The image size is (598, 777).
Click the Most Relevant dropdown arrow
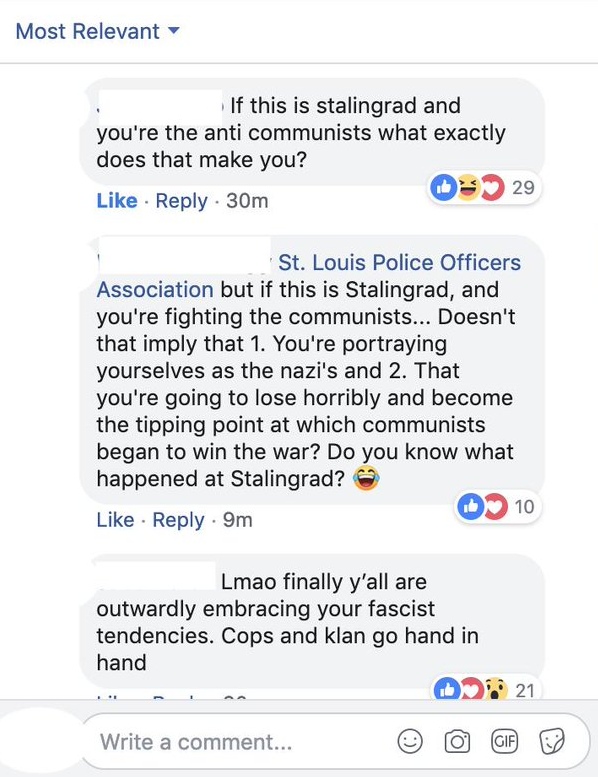point(173,31)
